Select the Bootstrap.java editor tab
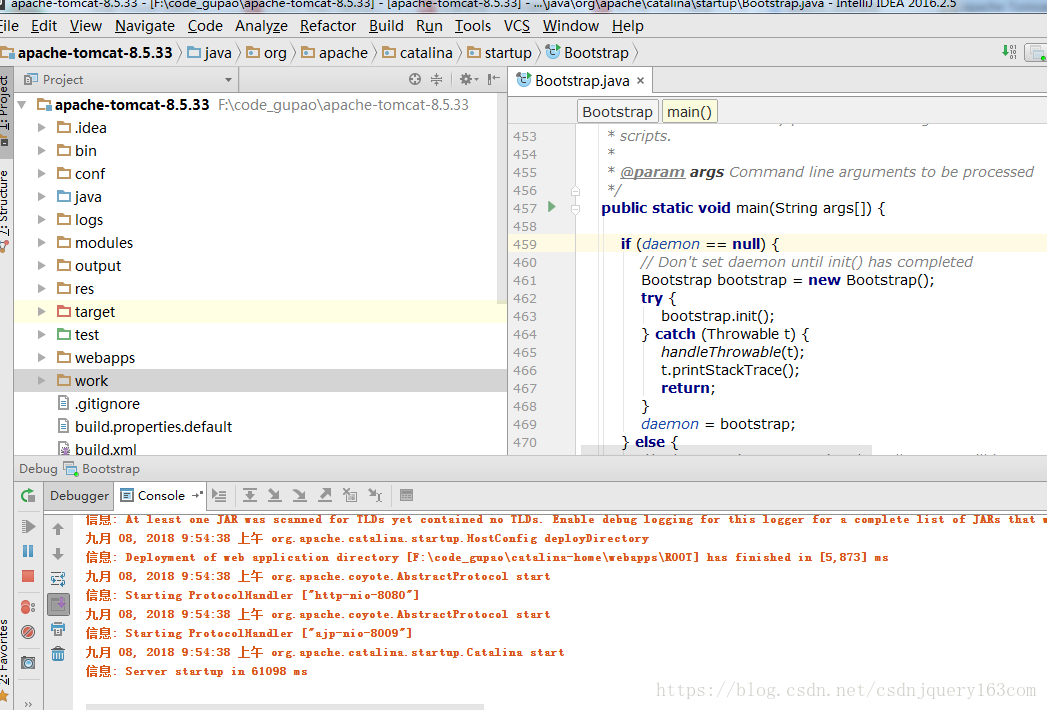The height and width of the screenshot is (710, 1047). pos(581,81)
